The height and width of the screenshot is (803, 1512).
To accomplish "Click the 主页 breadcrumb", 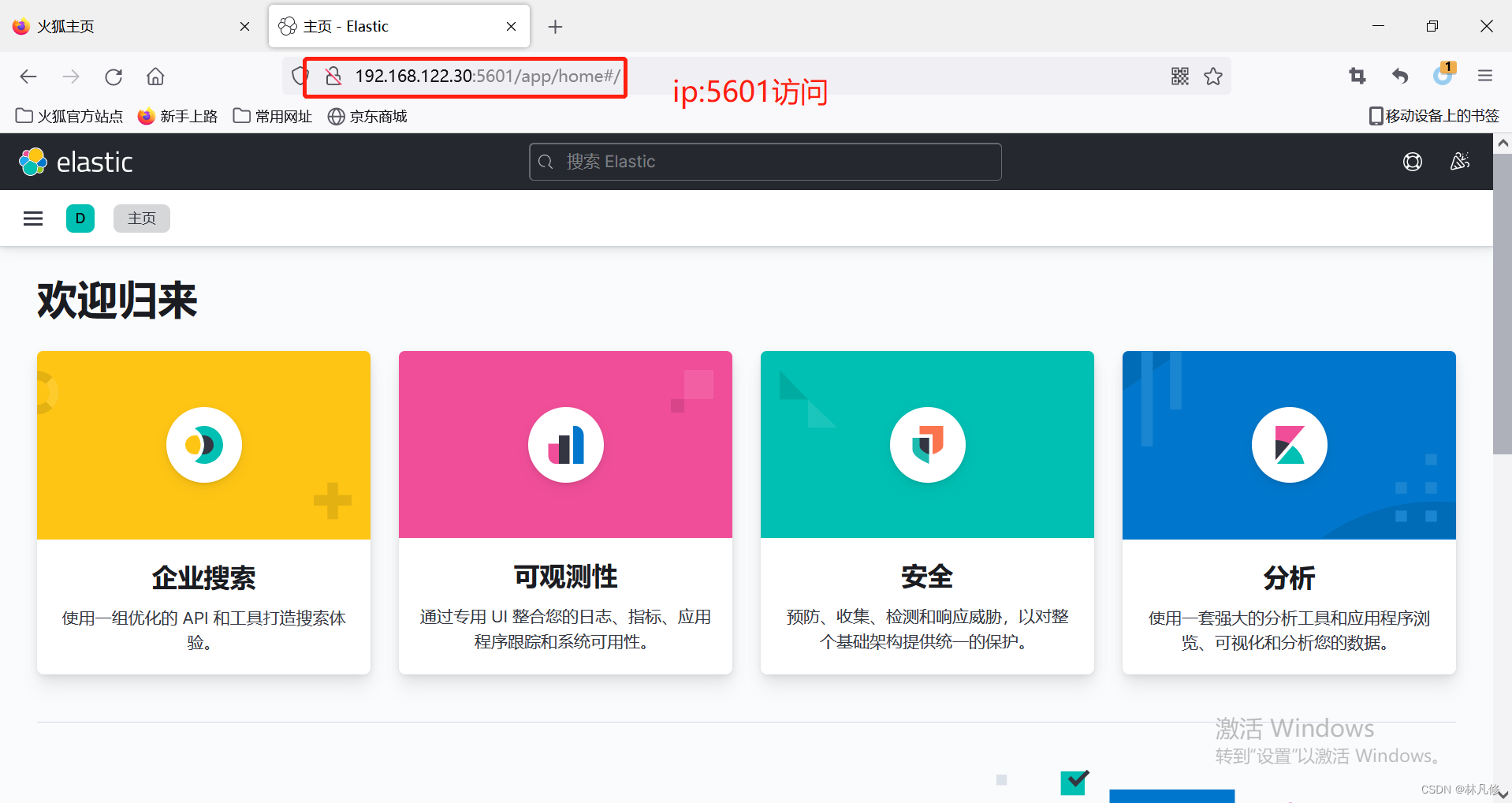I will tap(142, 218).
